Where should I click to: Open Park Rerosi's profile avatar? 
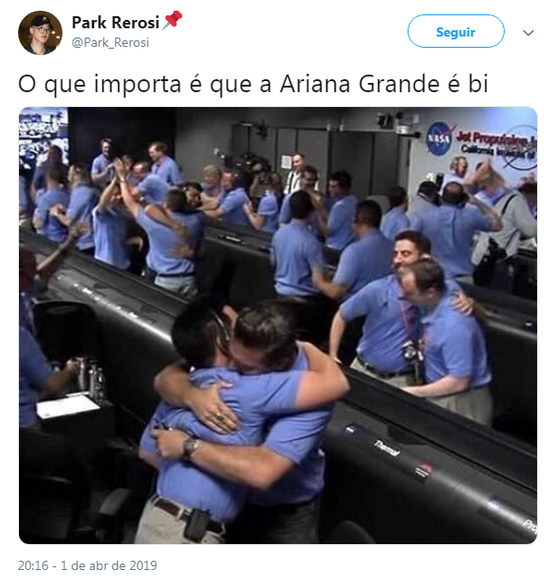coord(40,33)
